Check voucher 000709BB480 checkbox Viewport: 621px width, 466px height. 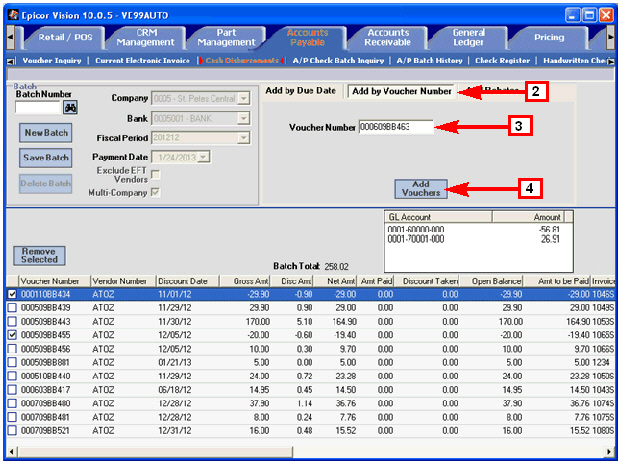pyautogui.click(x=12, y=403)
